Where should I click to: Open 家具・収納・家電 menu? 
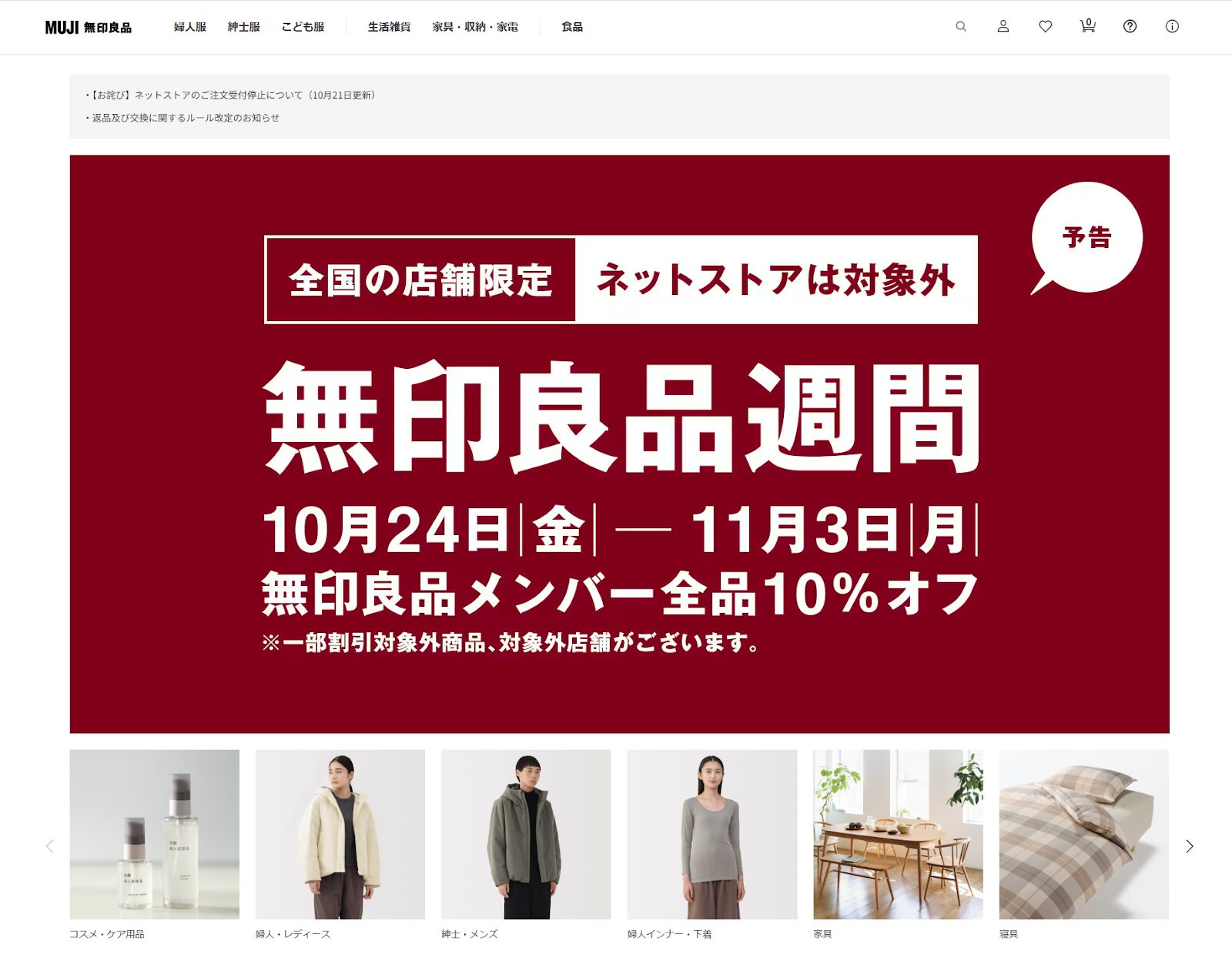coord(475,27)
